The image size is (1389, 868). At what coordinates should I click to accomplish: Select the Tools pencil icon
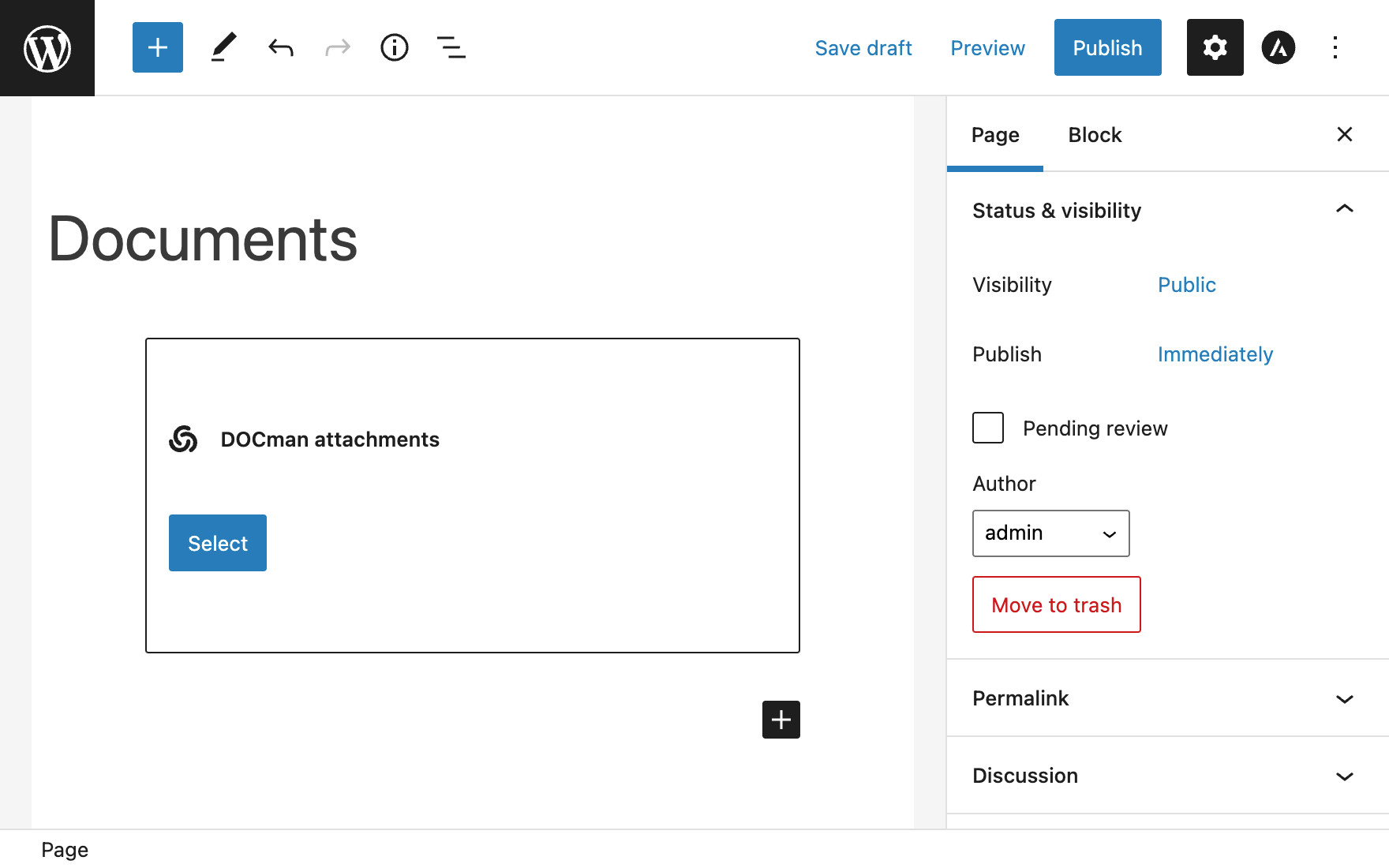(223, 47)
